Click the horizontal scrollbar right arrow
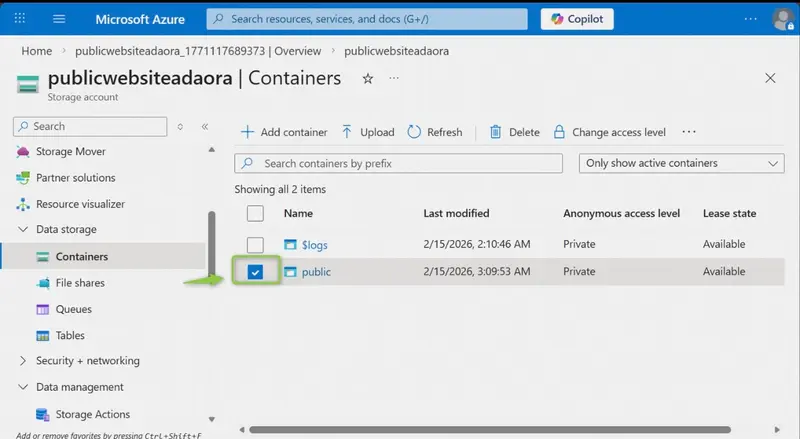 777,430
